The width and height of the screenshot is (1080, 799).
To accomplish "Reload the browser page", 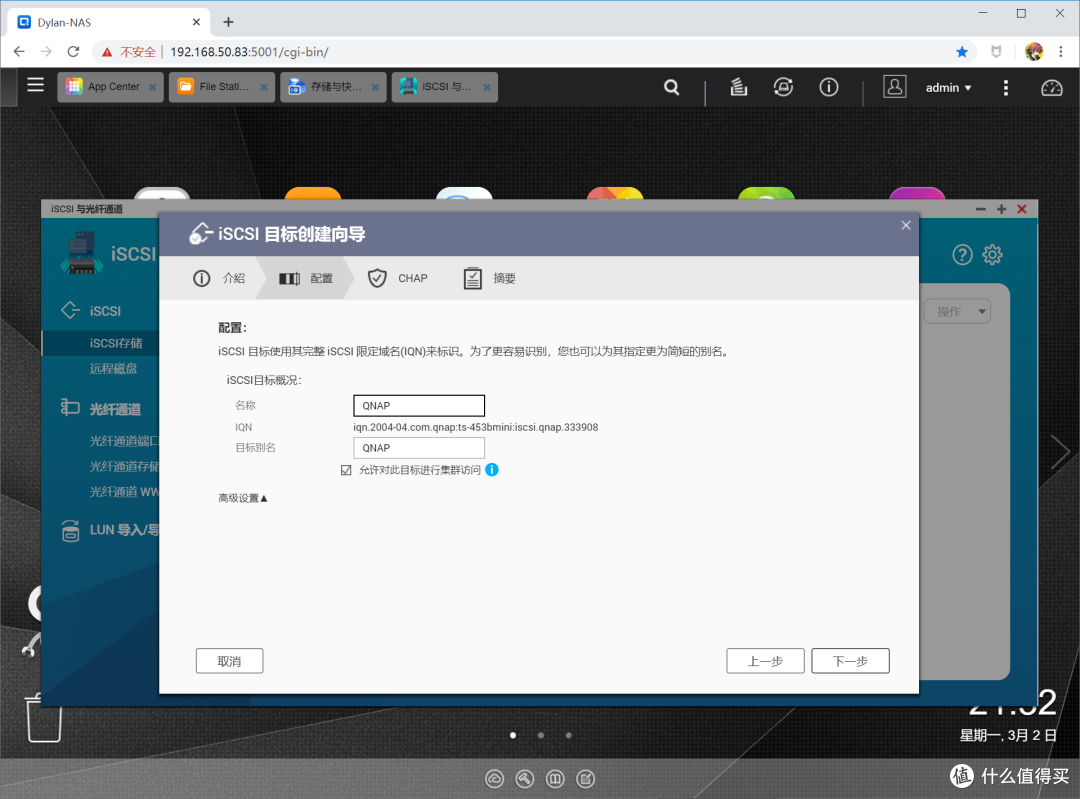I will click(x=73, y=52).
